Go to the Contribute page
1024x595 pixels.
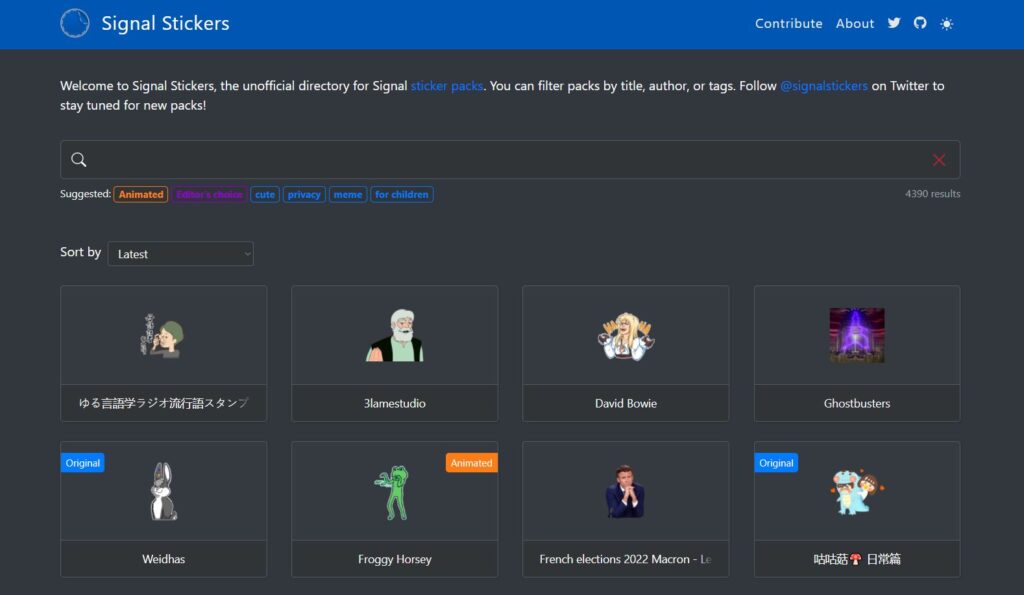pos(788,23)
